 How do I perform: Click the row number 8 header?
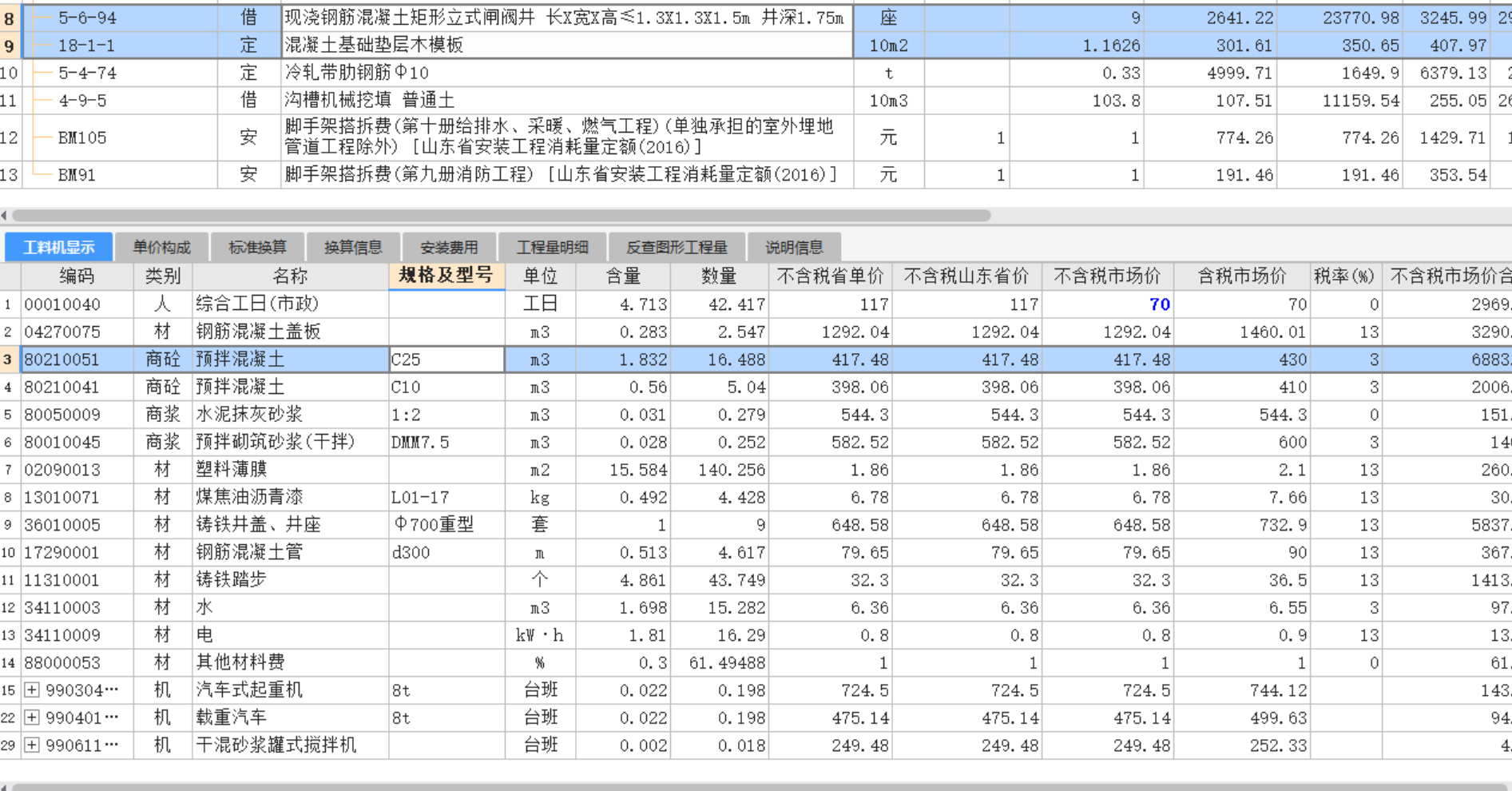[10, 18]
